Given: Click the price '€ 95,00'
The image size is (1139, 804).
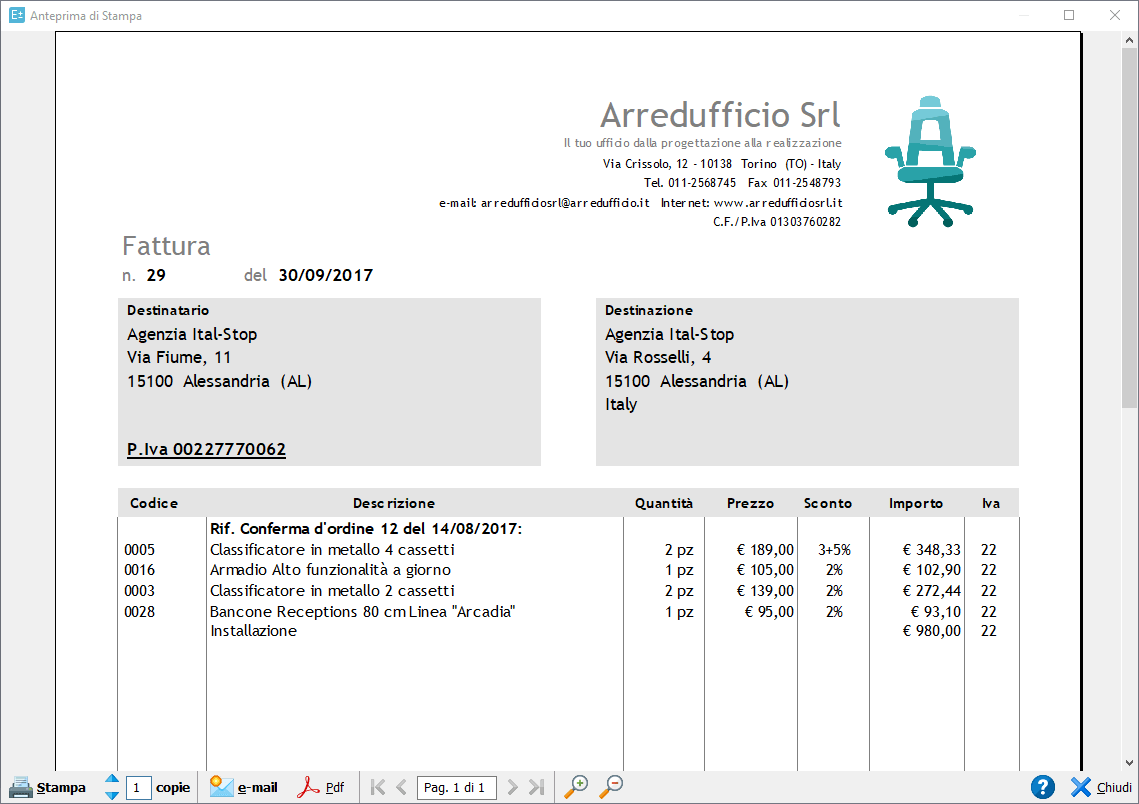Looking at the screenshot, I should [769, 612].
